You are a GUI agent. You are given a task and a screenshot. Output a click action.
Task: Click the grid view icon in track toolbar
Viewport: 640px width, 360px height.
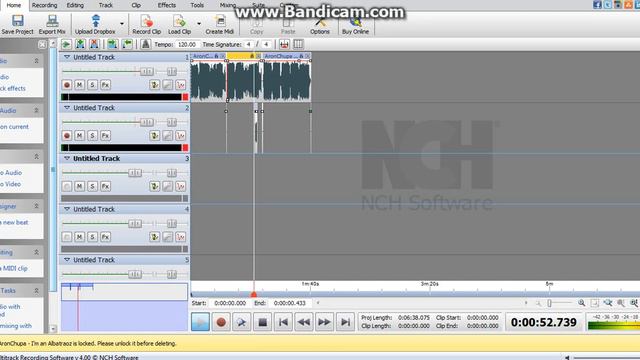pos(298,44)
